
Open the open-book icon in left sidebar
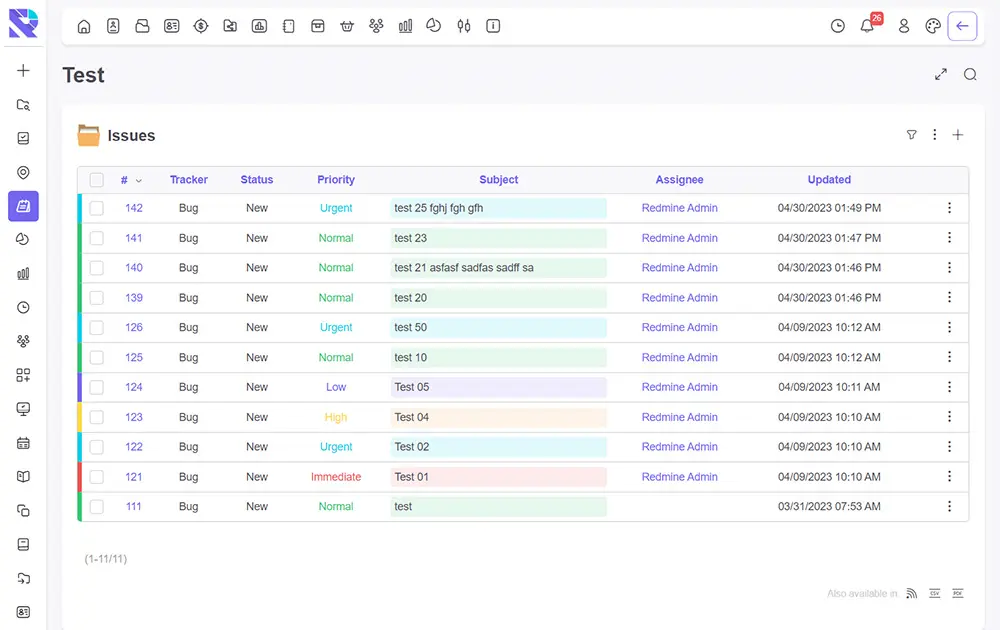tap(23, 476)
